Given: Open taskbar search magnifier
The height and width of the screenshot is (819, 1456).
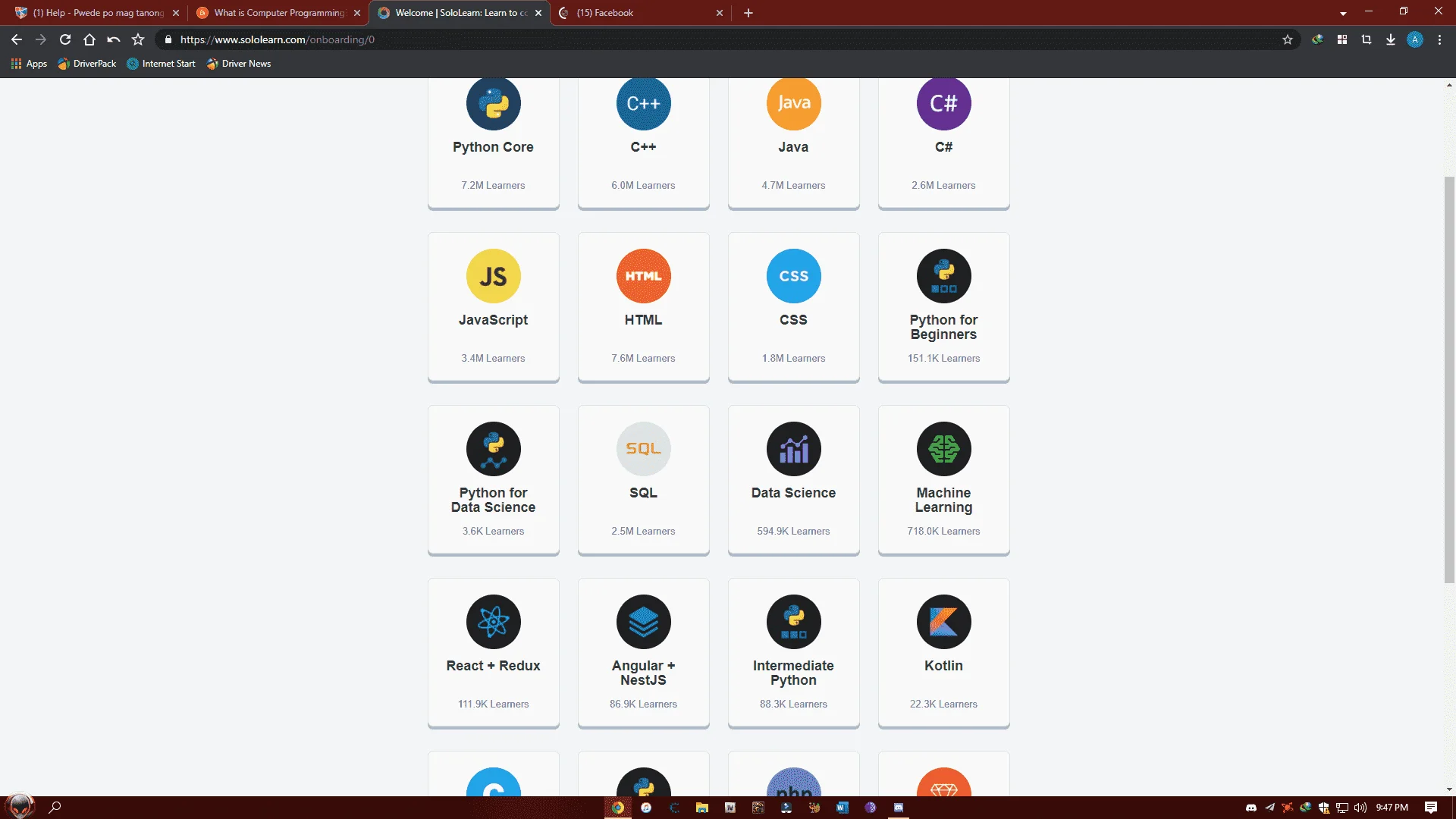Looking at the screenshot, I should click(55, 807).
